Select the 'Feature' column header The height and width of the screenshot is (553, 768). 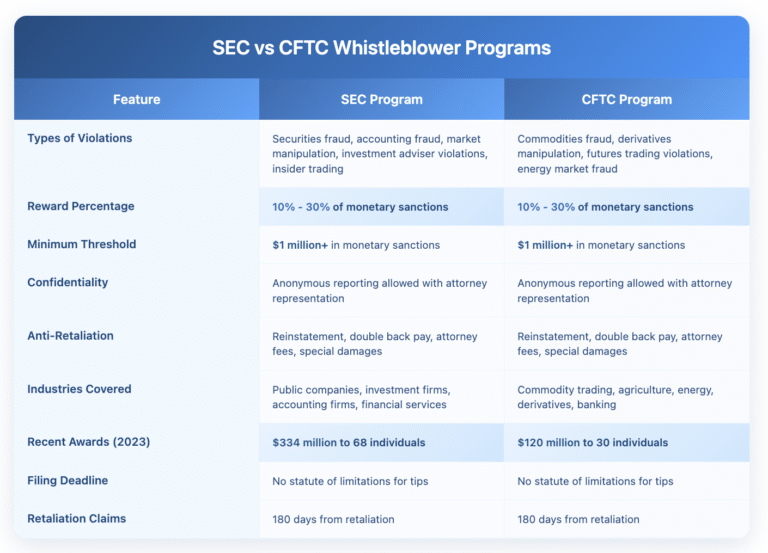point(136,100)
